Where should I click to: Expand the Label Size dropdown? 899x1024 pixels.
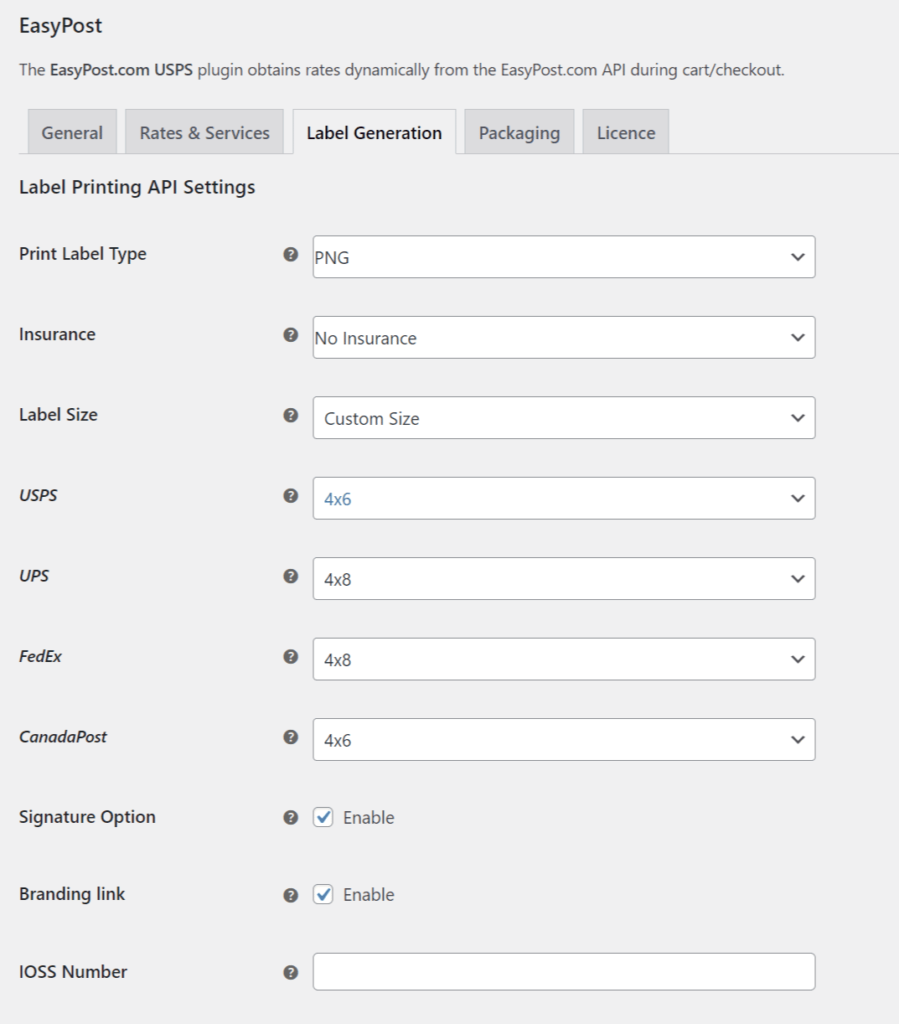563,418
